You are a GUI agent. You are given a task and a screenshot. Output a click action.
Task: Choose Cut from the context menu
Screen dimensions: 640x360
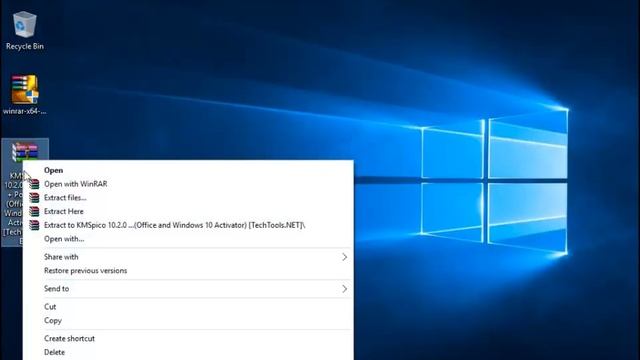point(188,307)
